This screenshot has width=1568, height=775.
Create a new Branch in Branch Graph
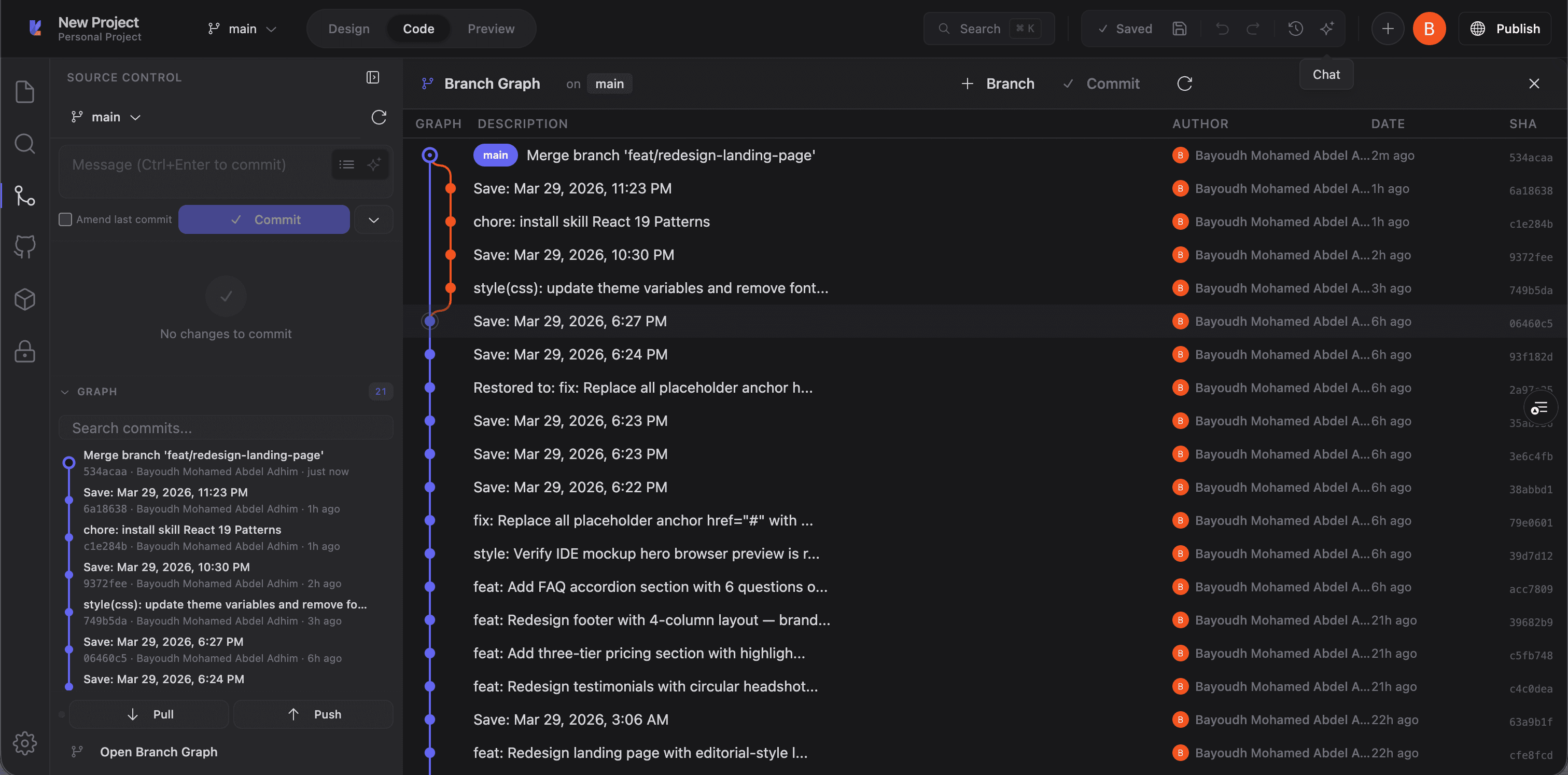point(997,84)
